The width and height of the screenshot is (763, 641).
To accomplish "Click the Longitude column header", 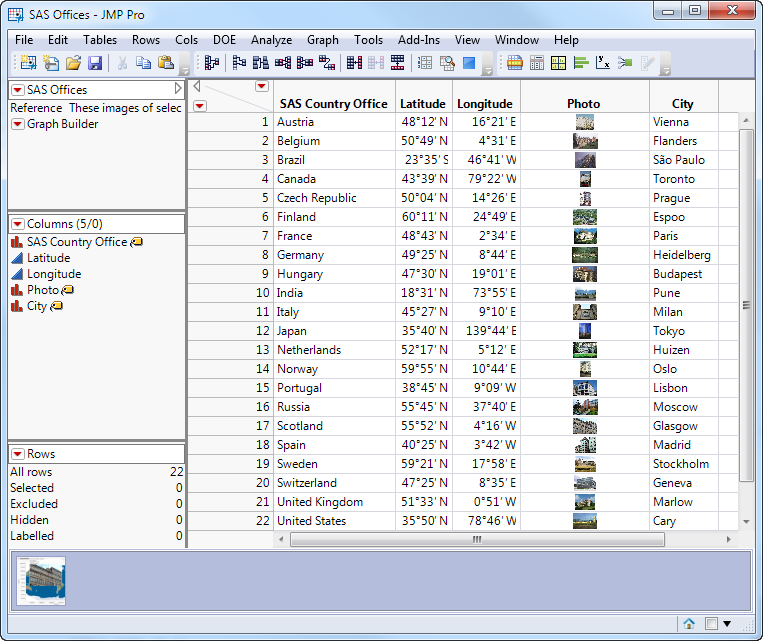I will pyautogui.click(x=485, y=104).
